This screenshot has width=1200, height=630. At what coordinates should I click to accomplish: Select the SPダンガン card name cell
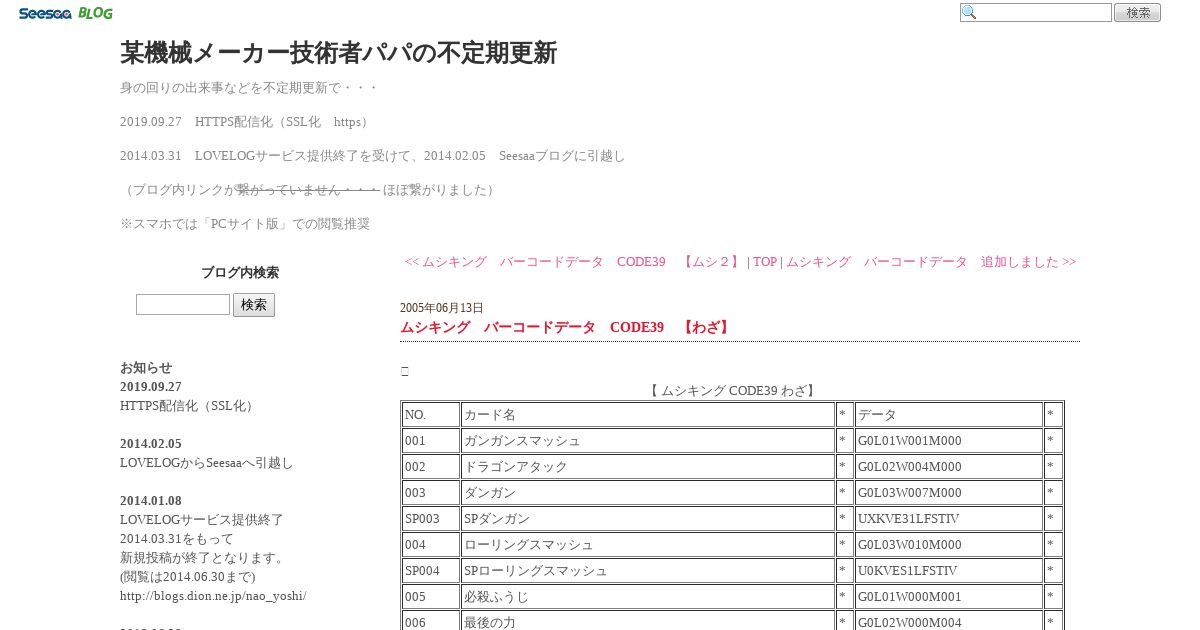coord(648,519)
